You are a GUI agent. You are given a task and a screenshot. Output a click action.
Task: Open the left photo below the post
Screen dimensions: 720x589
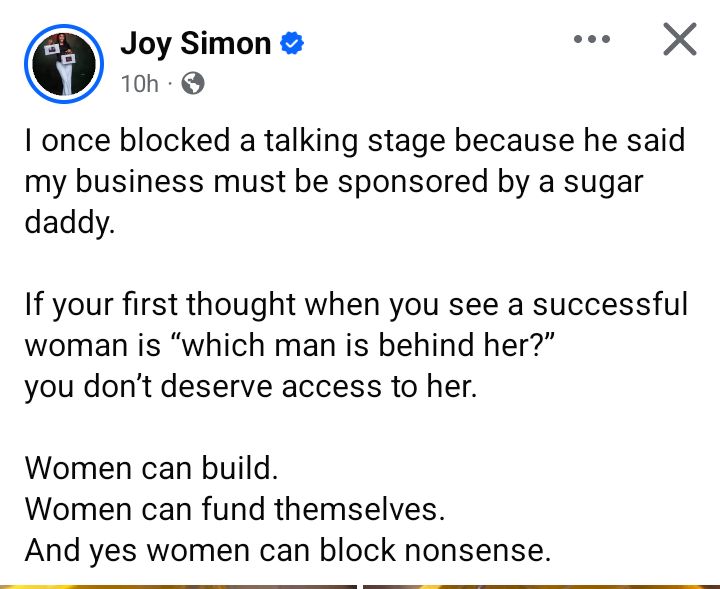[x=178, y=586]
